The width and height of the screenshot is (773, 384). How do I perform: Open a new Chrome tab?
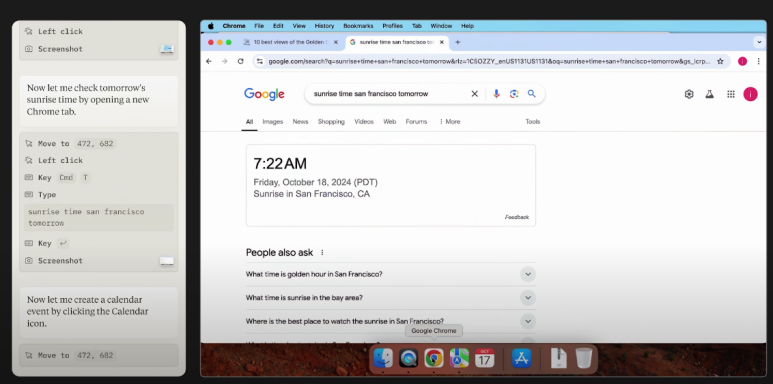(x=457, y=42)
